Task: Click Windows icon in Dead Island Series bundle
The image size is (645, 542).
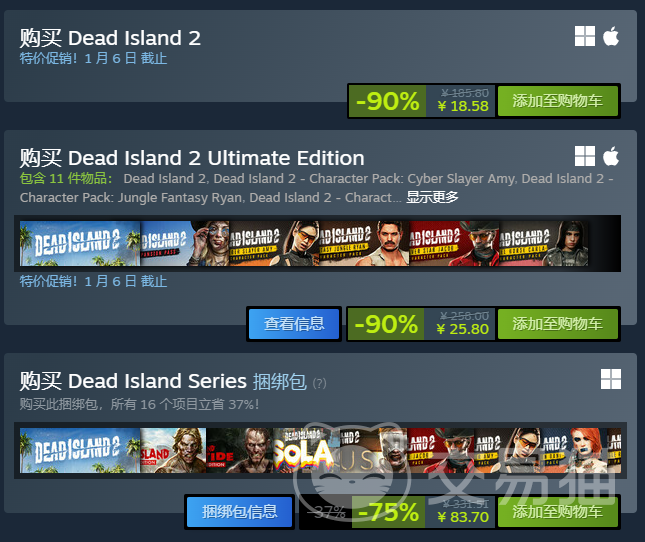Action: pos(611,379)
